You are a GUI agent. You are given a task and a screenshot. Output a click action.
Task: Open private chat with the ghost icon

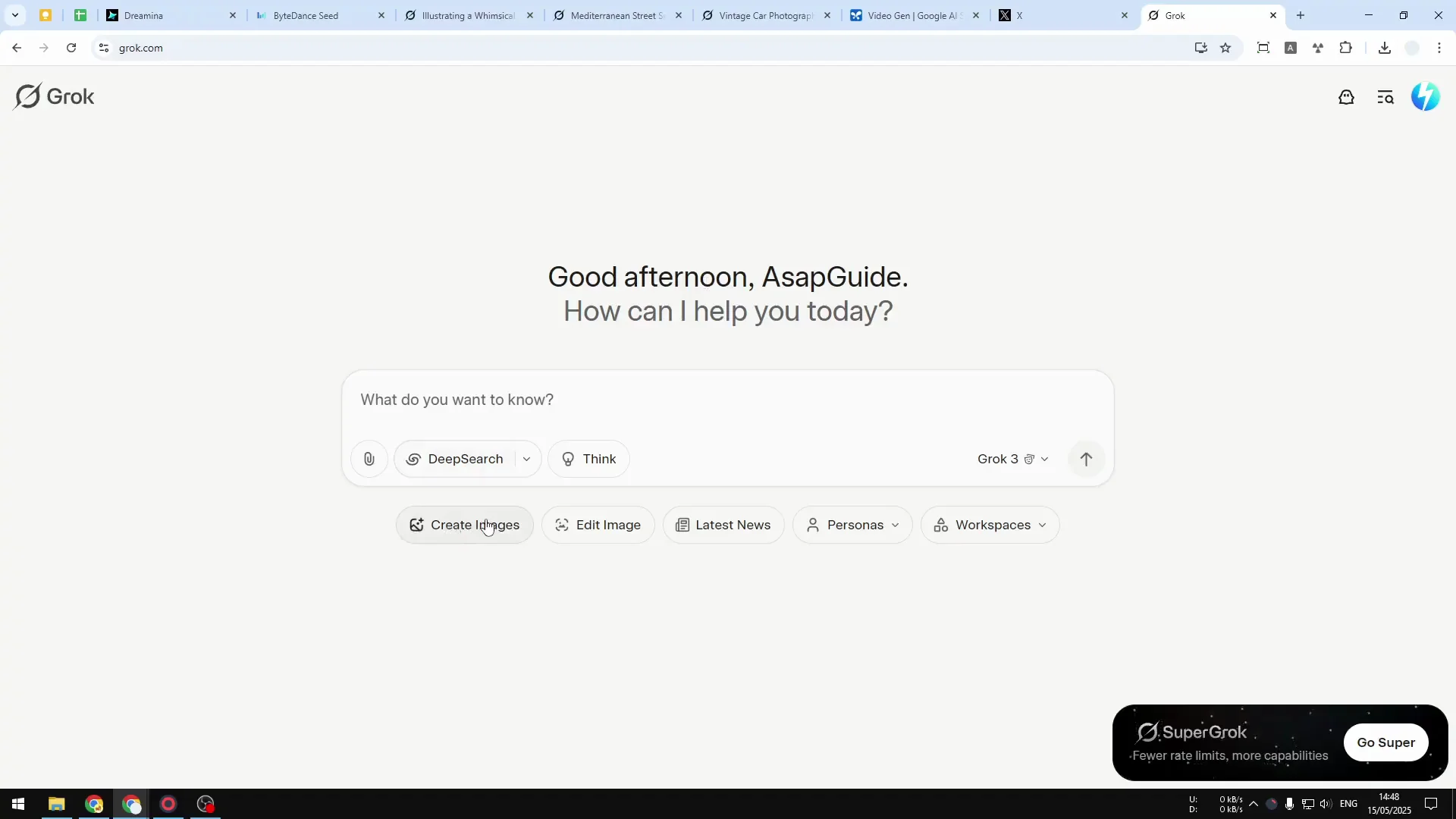coord(1347,97)
